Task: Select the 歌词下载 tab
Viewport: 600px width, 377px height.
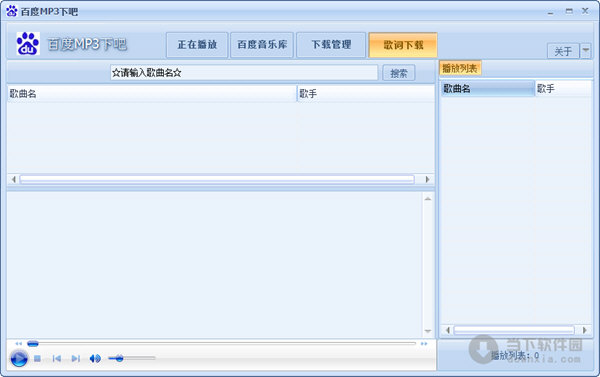Action: point(403,45)
